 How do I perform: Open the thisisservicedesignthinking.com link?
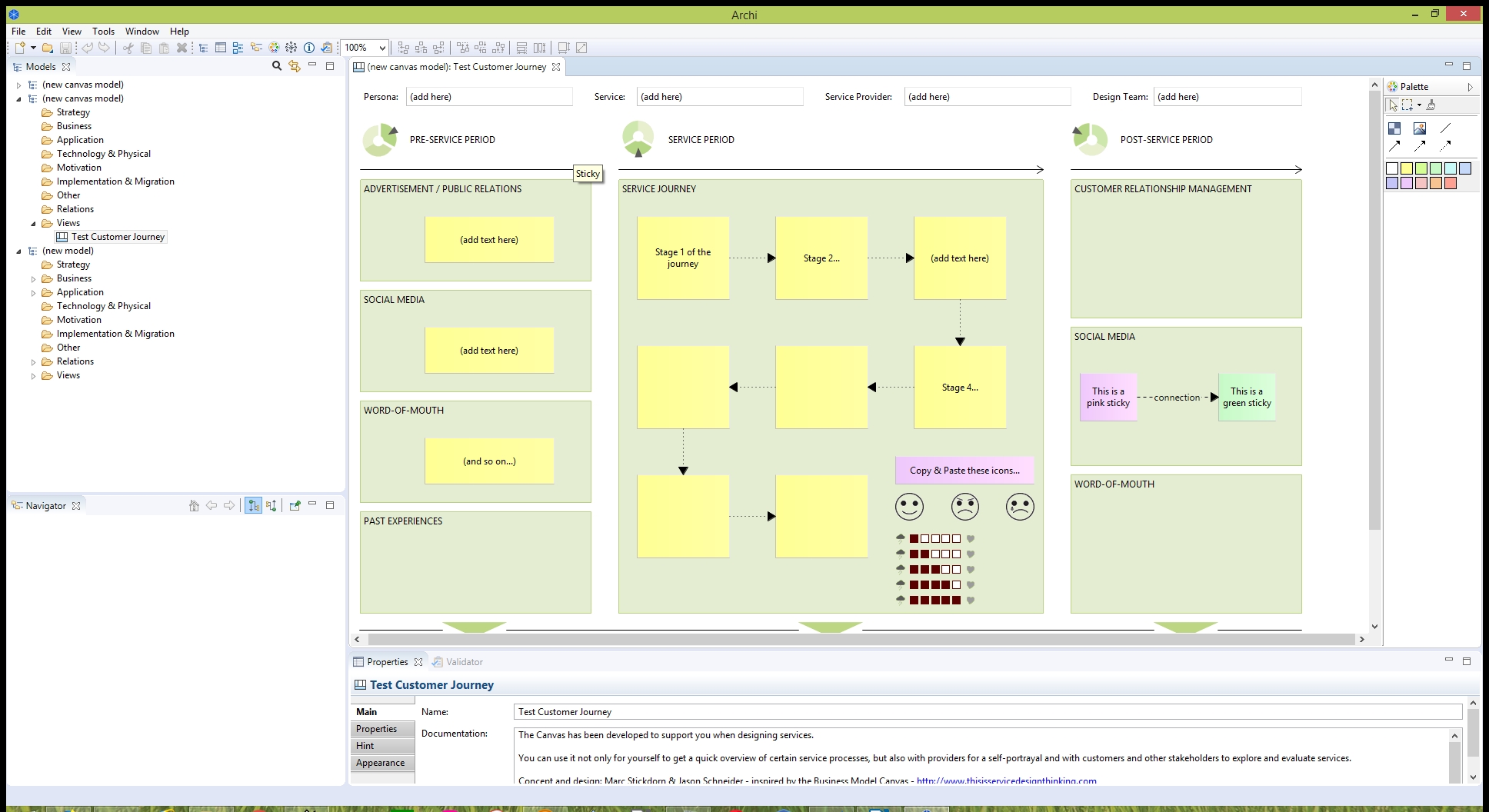coord(1006,780)
